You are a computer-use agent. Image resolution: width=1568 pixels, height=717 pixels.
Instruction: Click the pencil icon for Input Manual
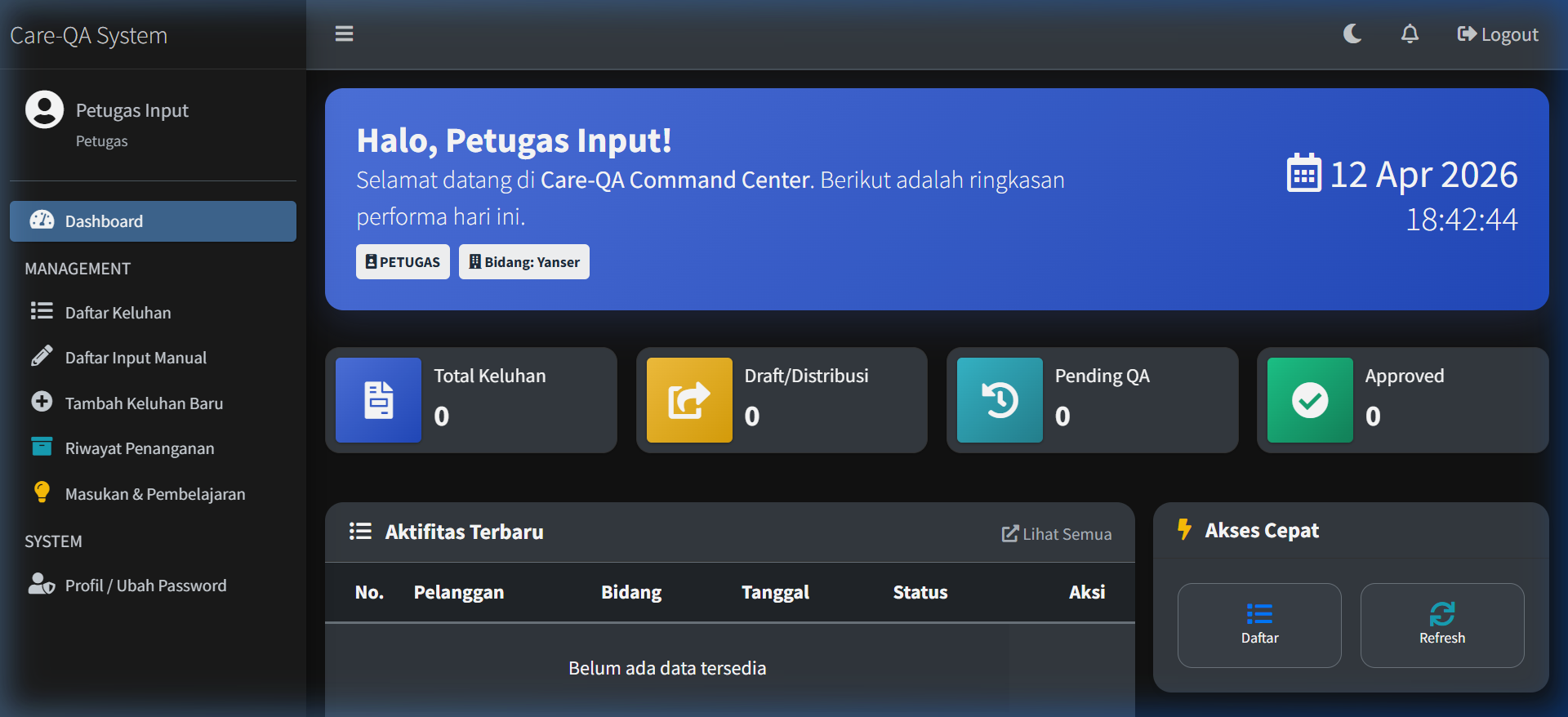(x=42, y=356)
